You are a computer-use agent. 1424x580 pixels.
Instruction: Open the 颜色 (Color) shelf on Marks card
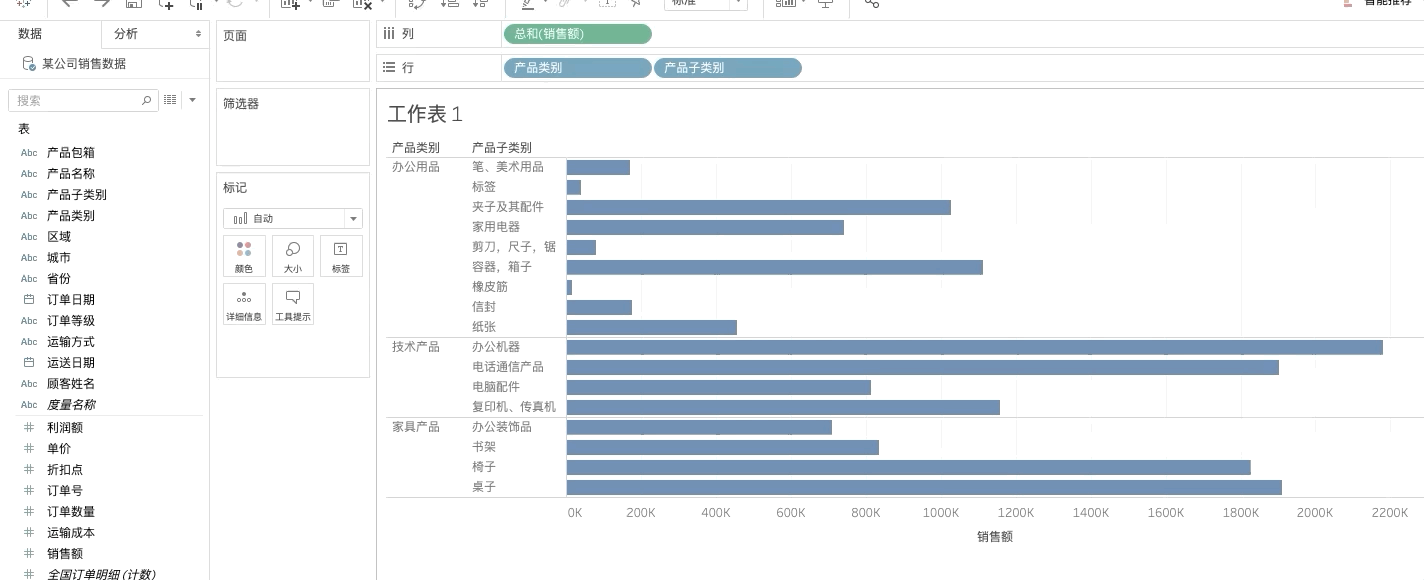click(244, 256)
